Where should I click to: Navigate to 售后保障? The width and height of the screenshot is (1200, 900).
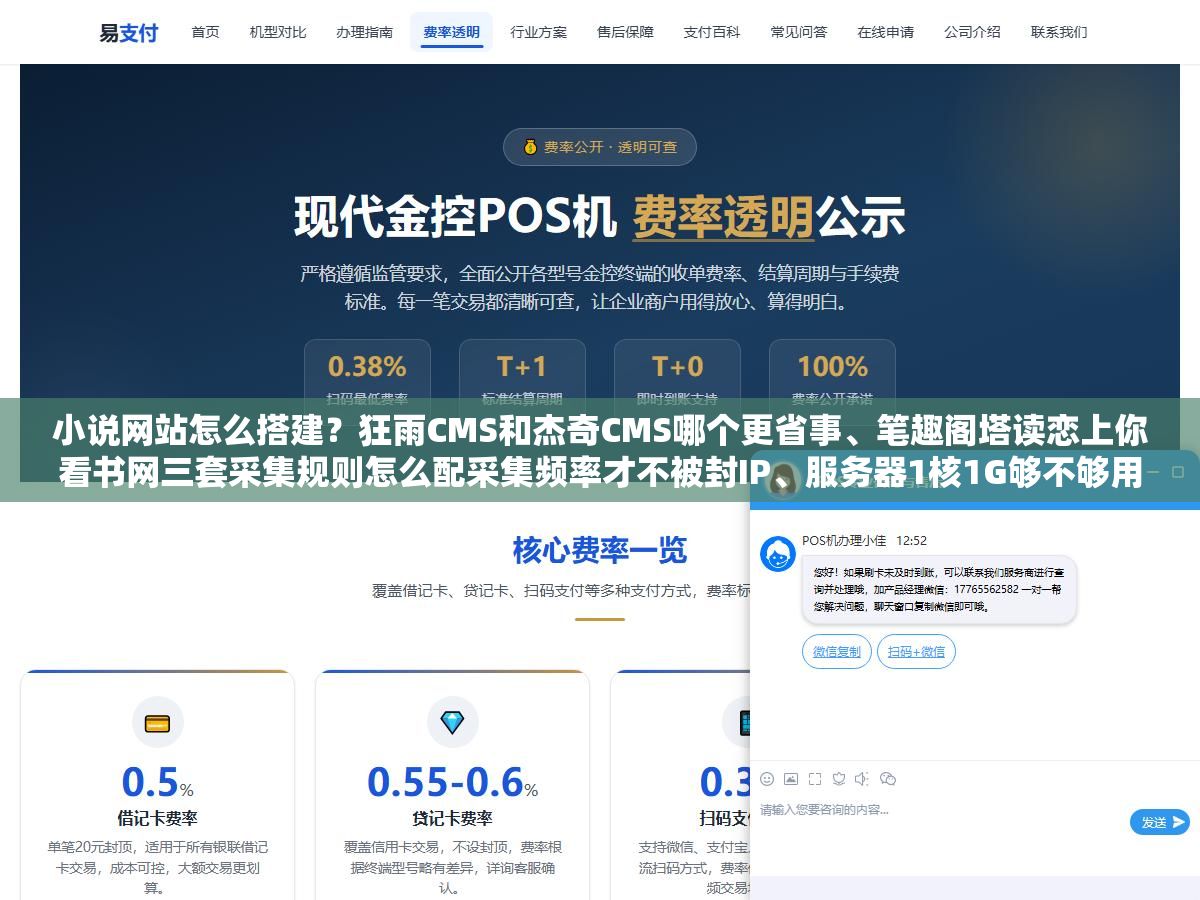(x=625, y=32)
